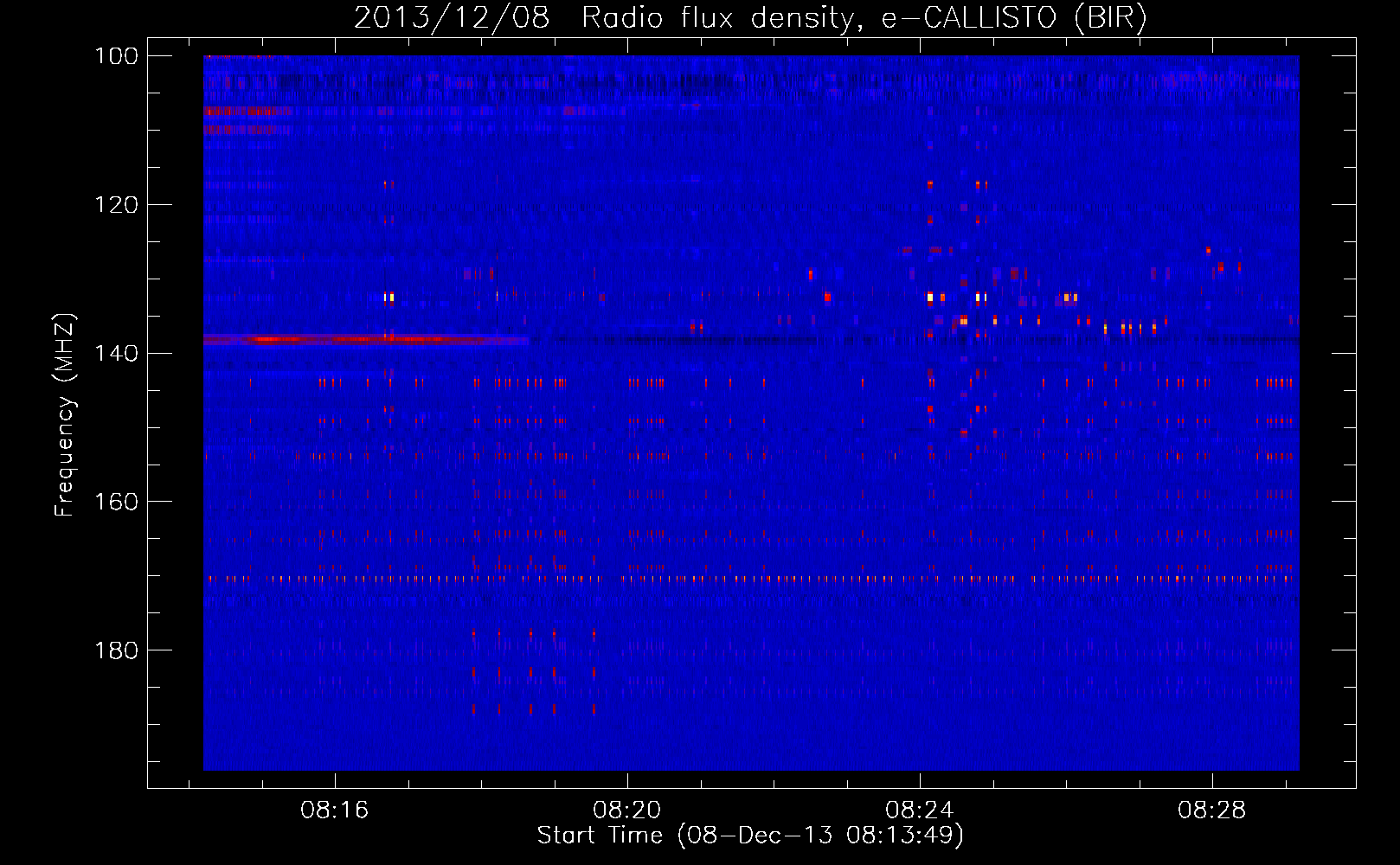
Task: Click the 08:28 time tick label
Action: 1212,811
